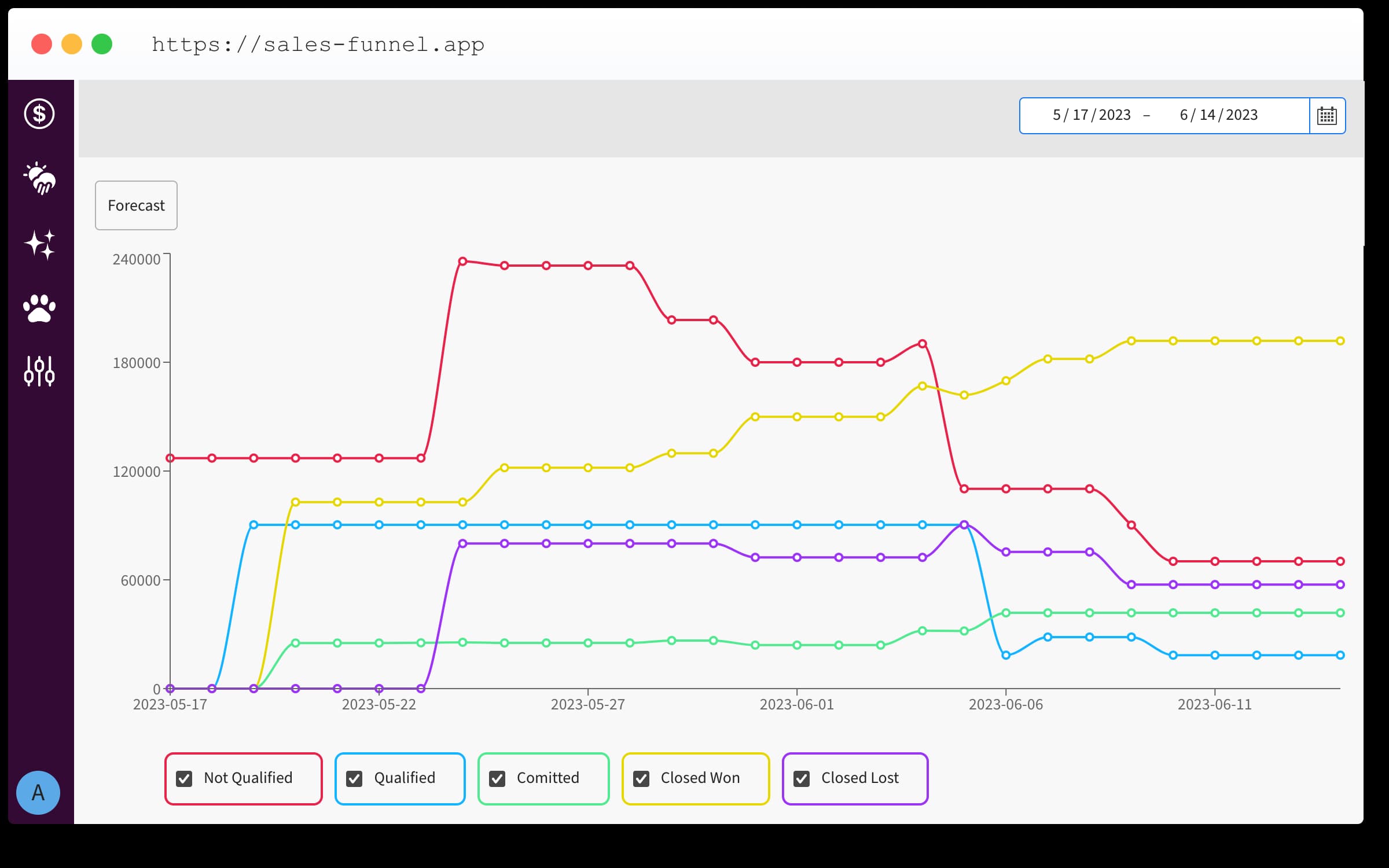Open the date range end selector

point(1219,113)
